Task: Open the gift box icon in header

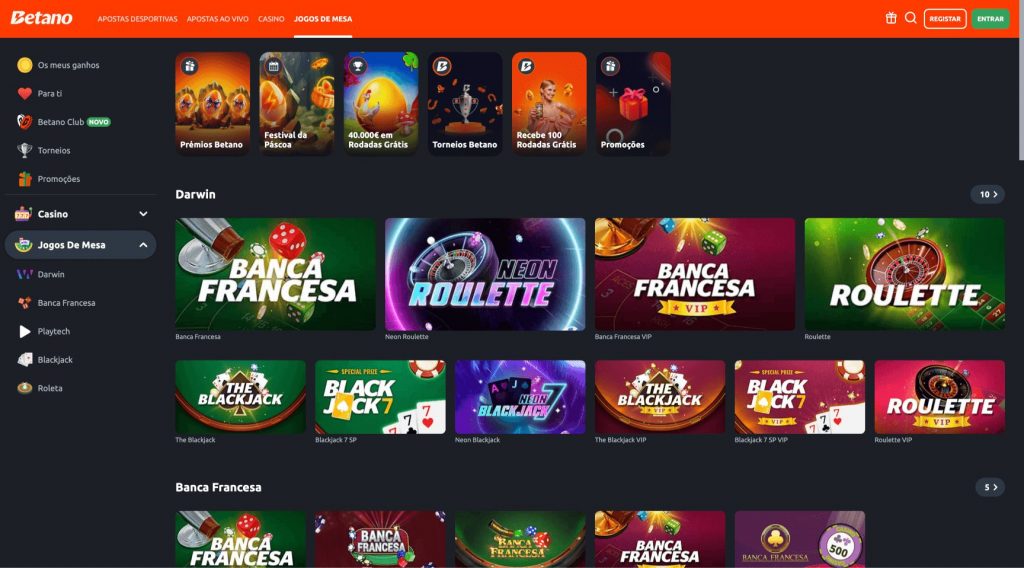Action: pyautogui.click(x=891, y=18)
